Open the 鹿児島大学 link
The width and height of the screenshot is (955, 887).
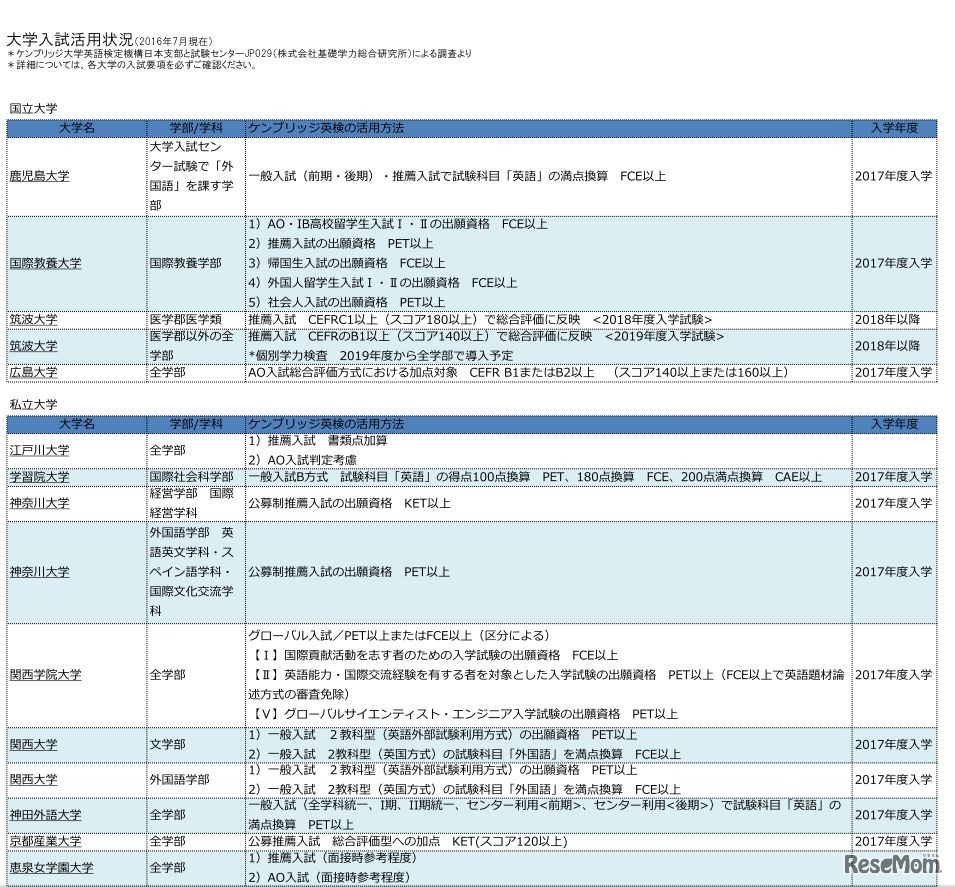point(39,176)
